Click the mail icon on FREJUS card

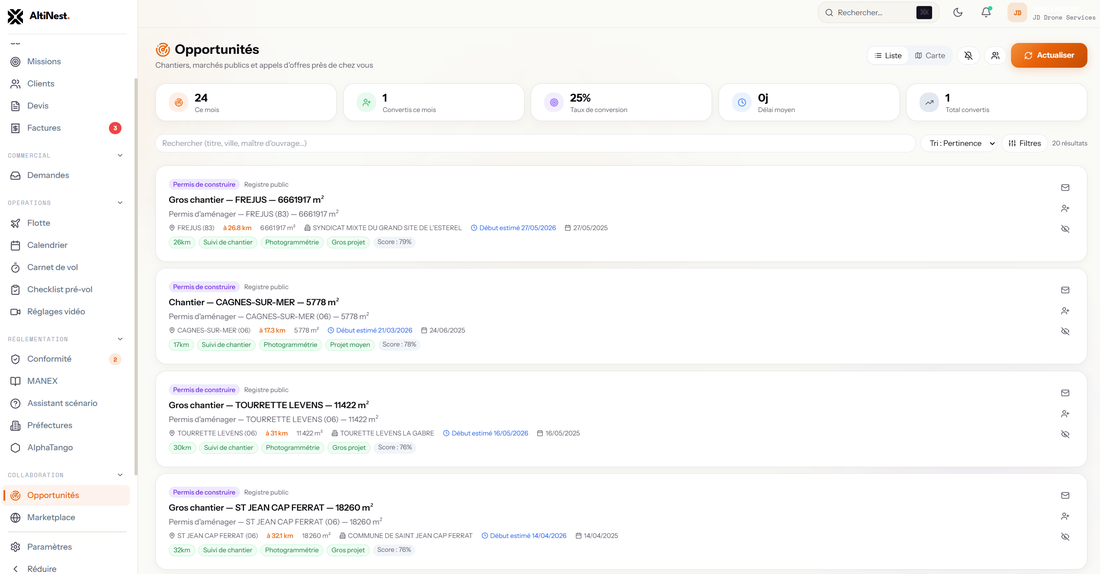(x=1065, y=187)
